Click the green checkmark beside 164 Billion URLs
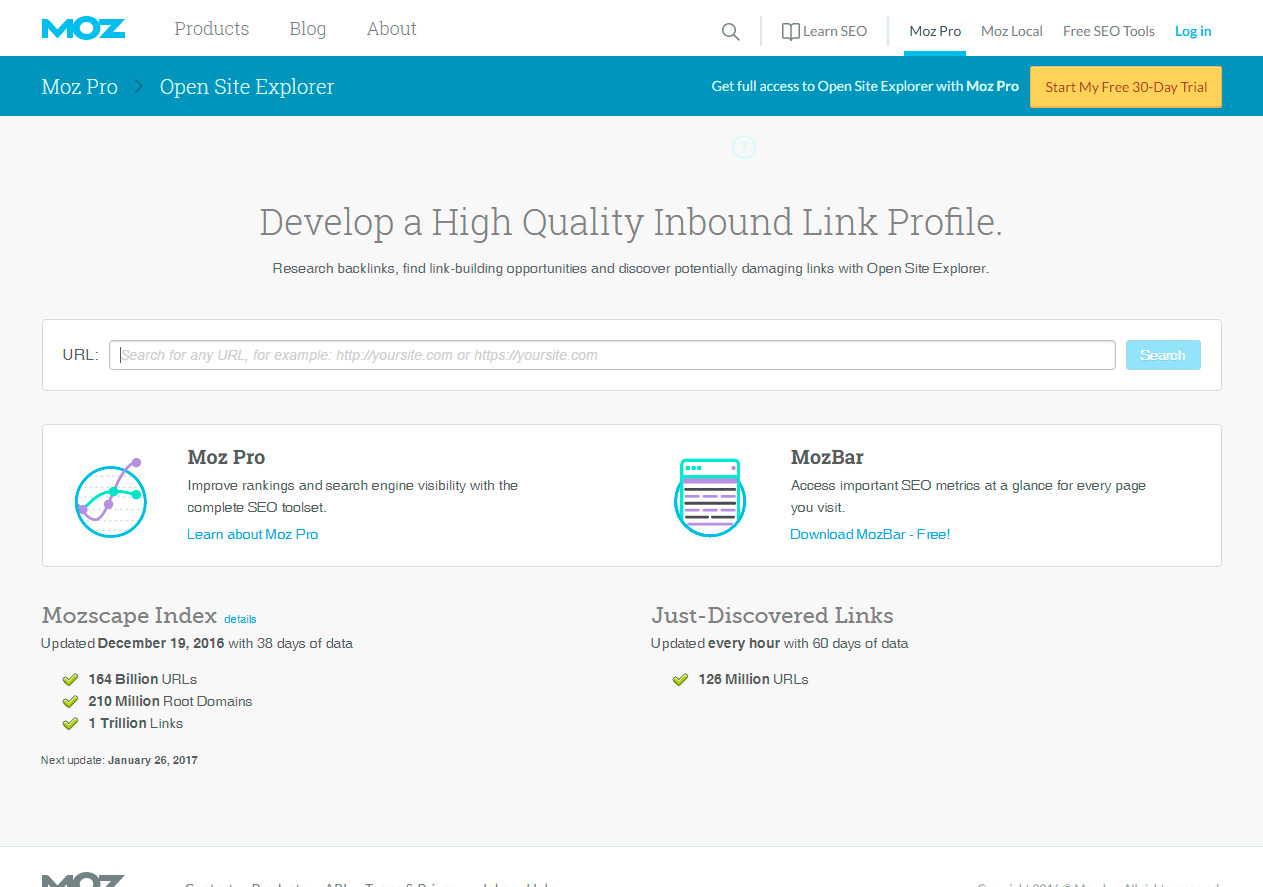1263x887 pixels. tap(70, 680)
